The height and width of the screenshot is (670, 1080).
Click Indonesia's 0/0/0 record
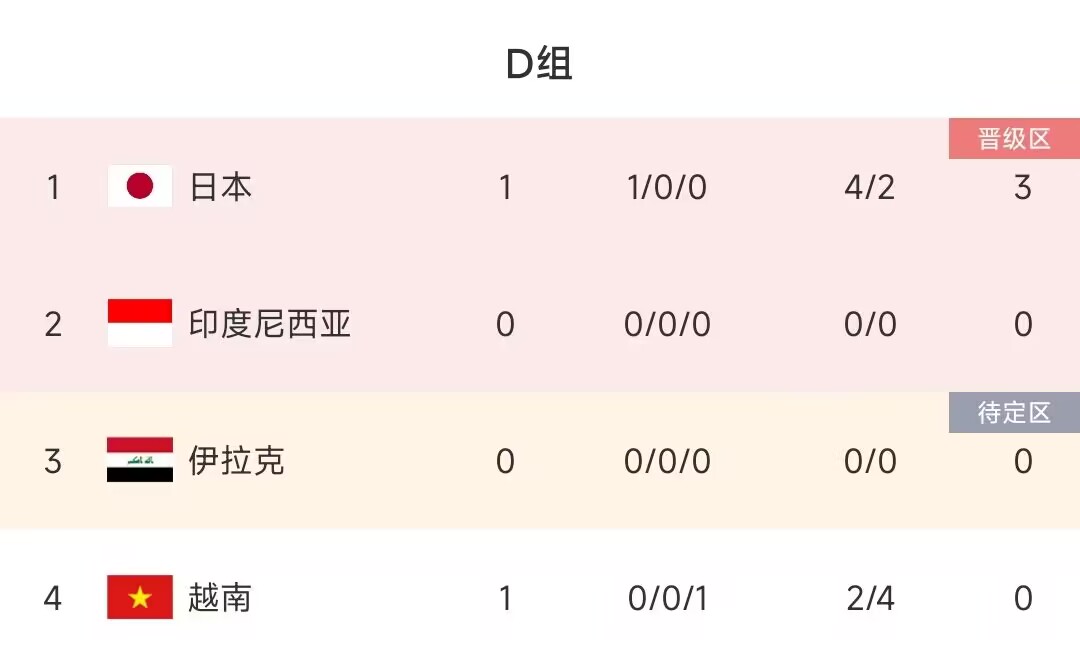tap(667, 324)
